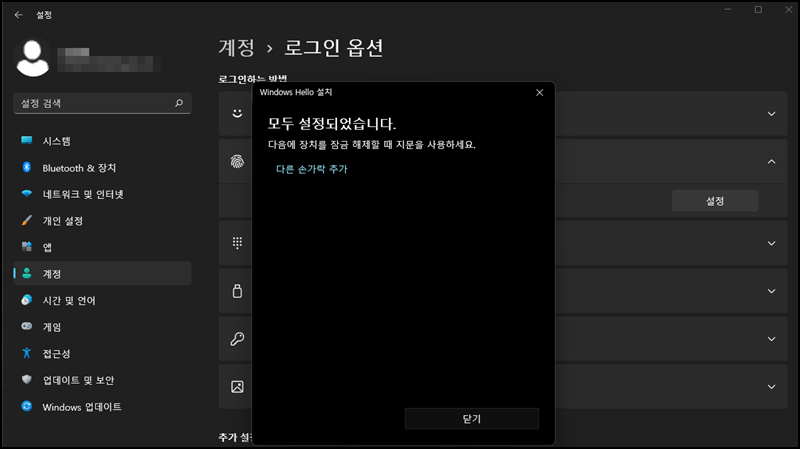Click the fingerprint recognition icon
The height and width of the screenshot is (449, 800).
(237, 162)
